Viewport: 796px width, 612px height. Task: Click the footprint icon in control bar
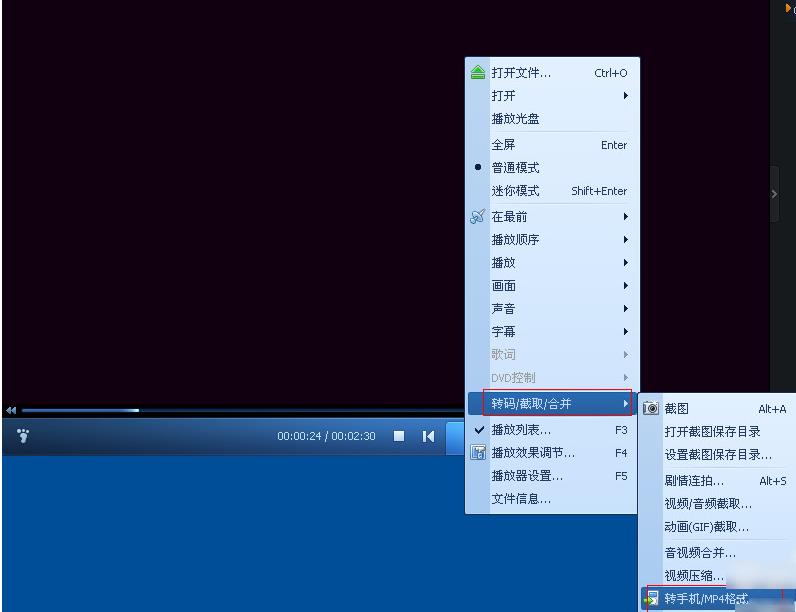pyautogui.click(x=23, y=435)
